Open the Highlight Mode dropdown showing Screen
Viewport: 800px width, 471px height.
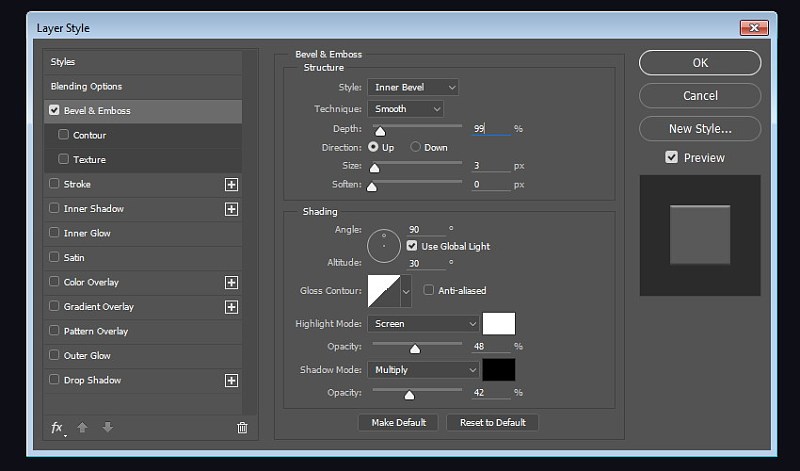(423, 324)
